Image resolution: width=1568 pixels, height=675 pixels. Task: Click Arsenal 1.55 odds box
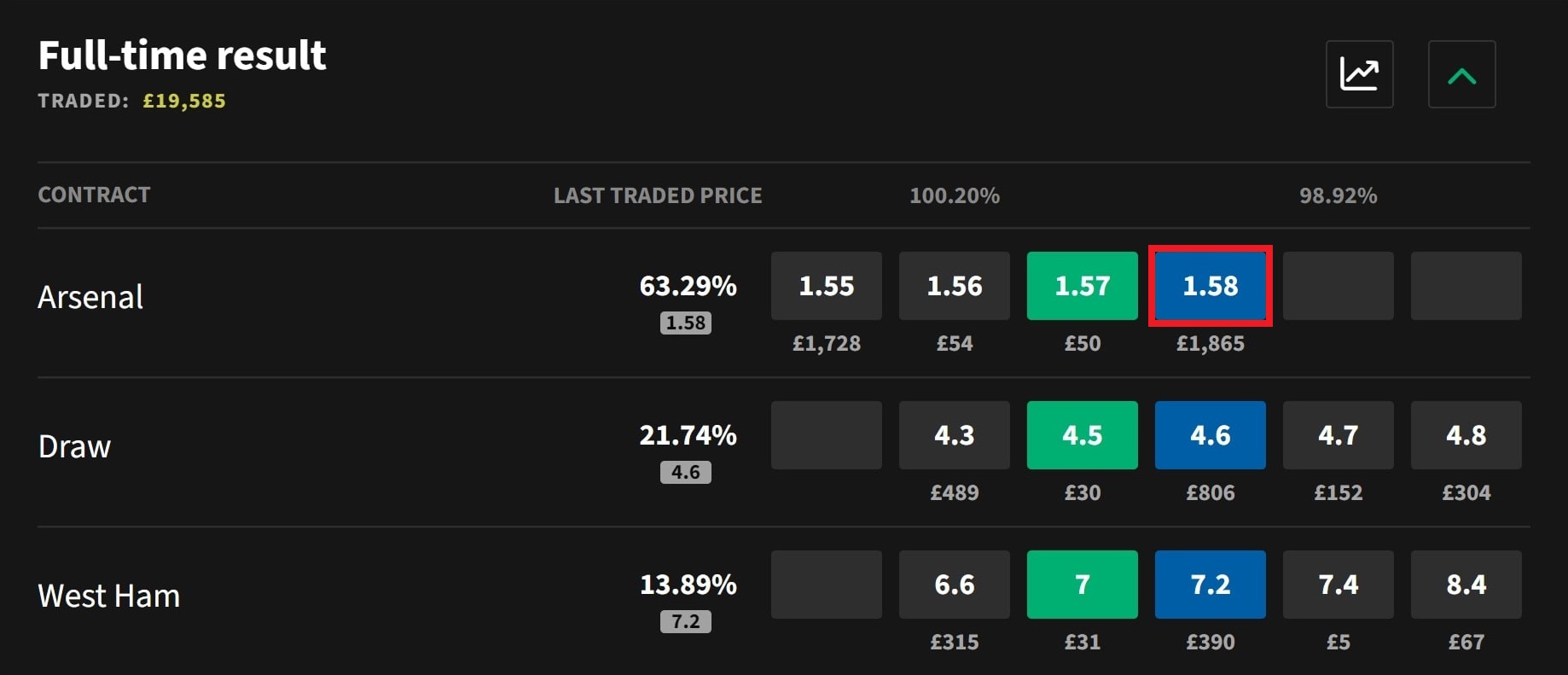826,286
